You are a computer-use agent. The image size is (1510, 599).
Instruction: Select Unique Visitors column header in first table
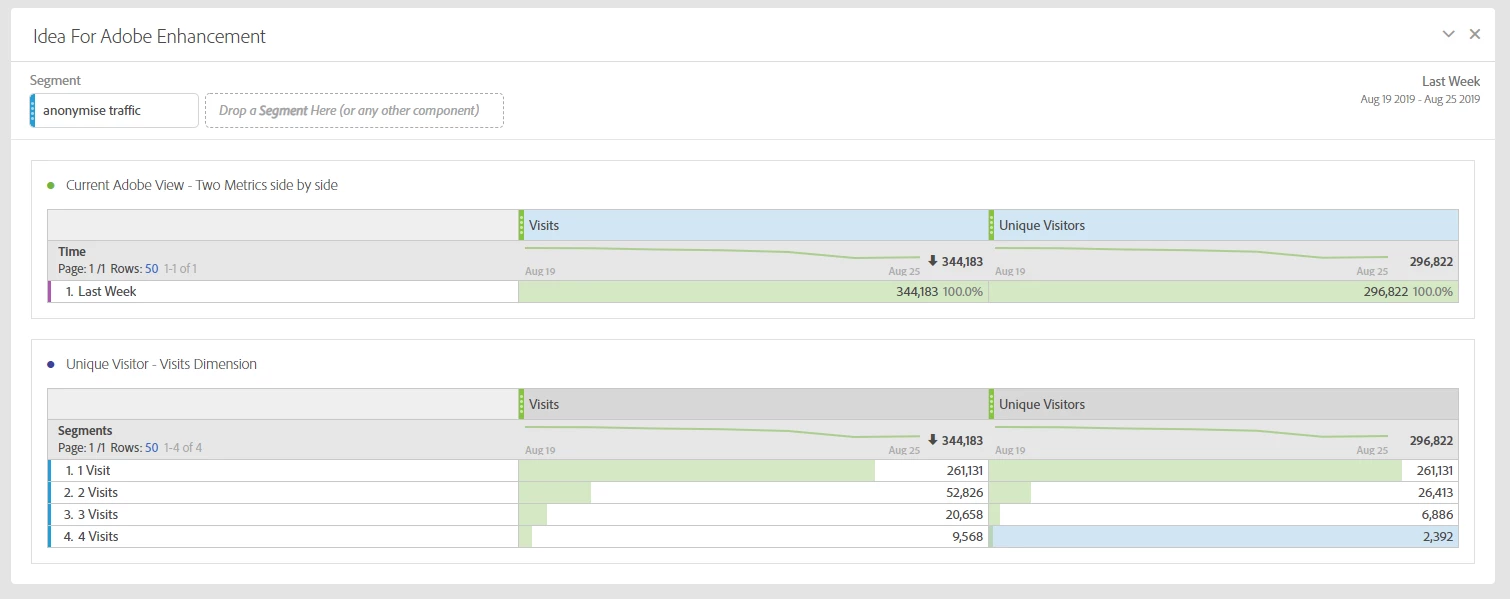(1224, 225)
